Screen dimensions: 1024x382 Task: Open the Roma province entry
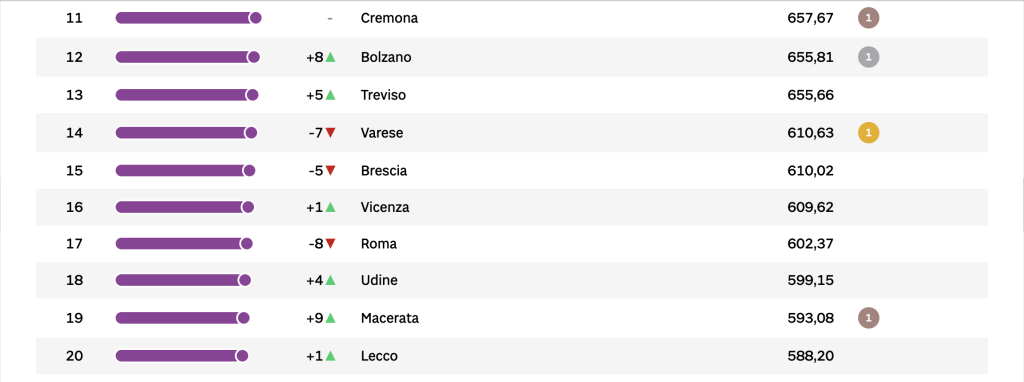coord(379,244)
